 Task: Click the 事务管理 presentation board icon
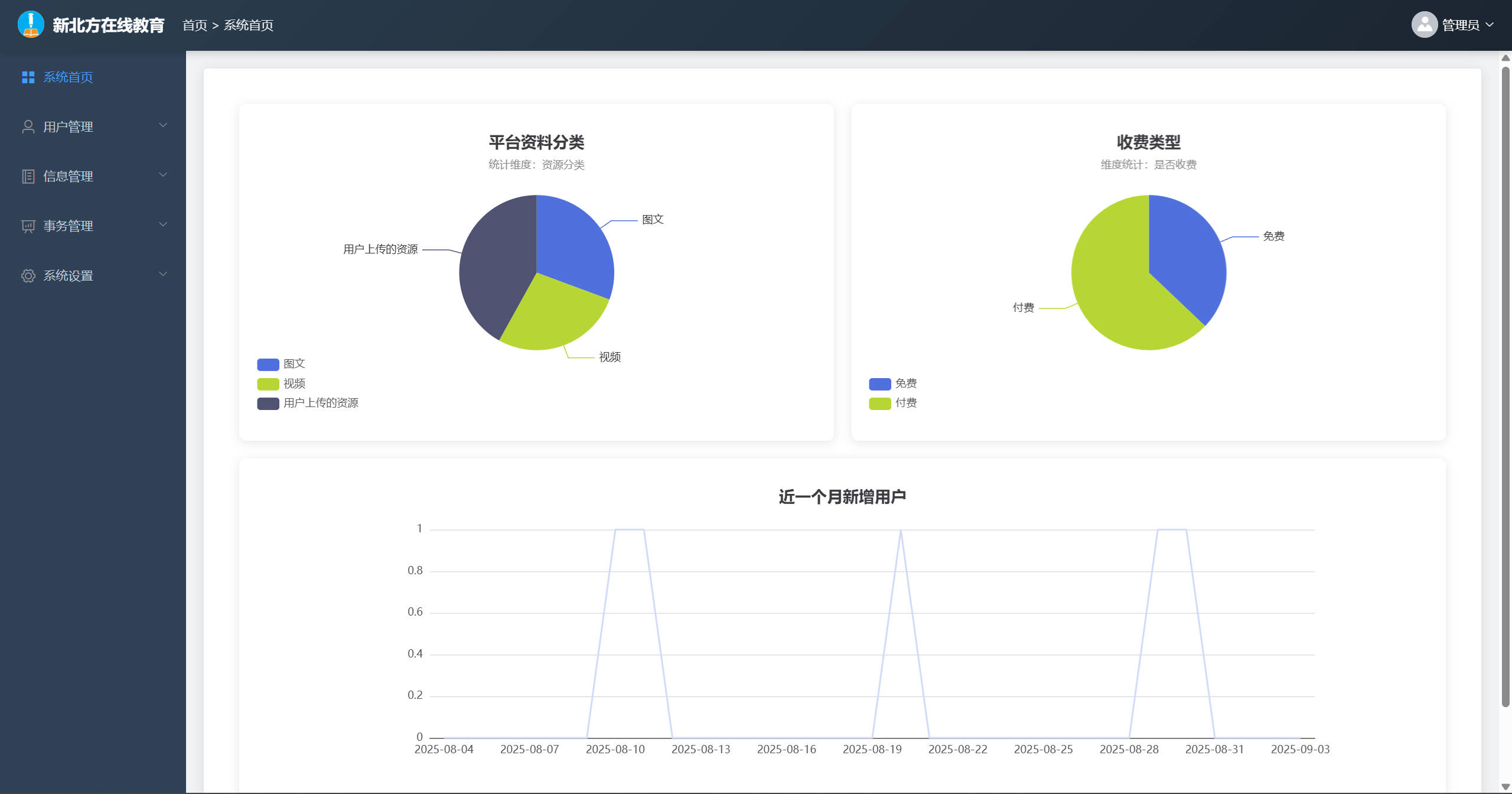coord(28,226)
